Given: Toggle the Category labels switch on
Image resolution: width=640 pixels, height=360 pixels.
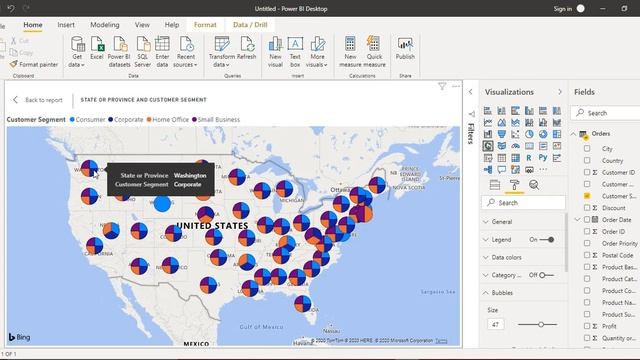Looking at the screenshot, I should [546, 275].
